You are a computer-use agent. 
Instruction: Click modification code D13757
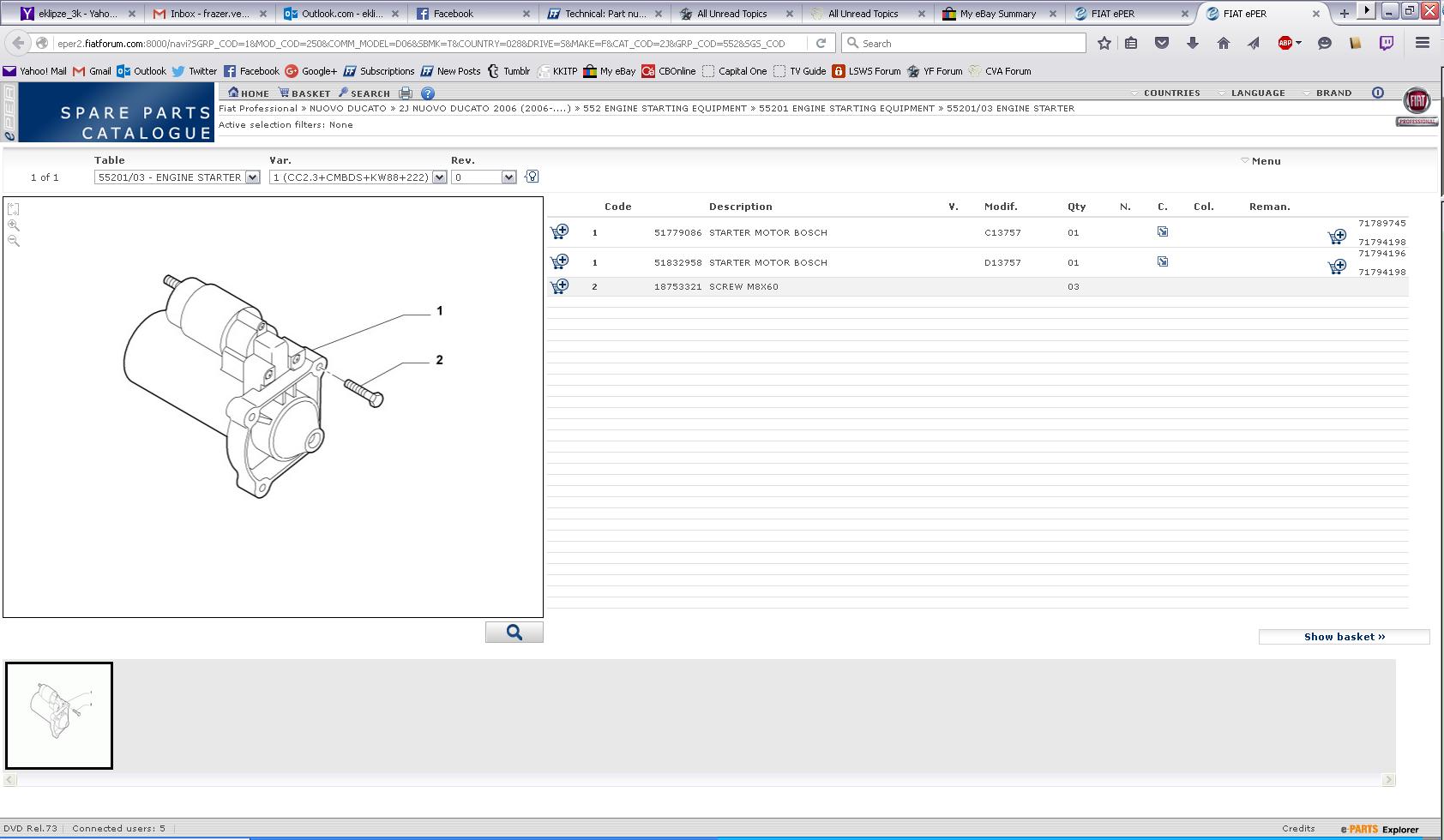1002,262
